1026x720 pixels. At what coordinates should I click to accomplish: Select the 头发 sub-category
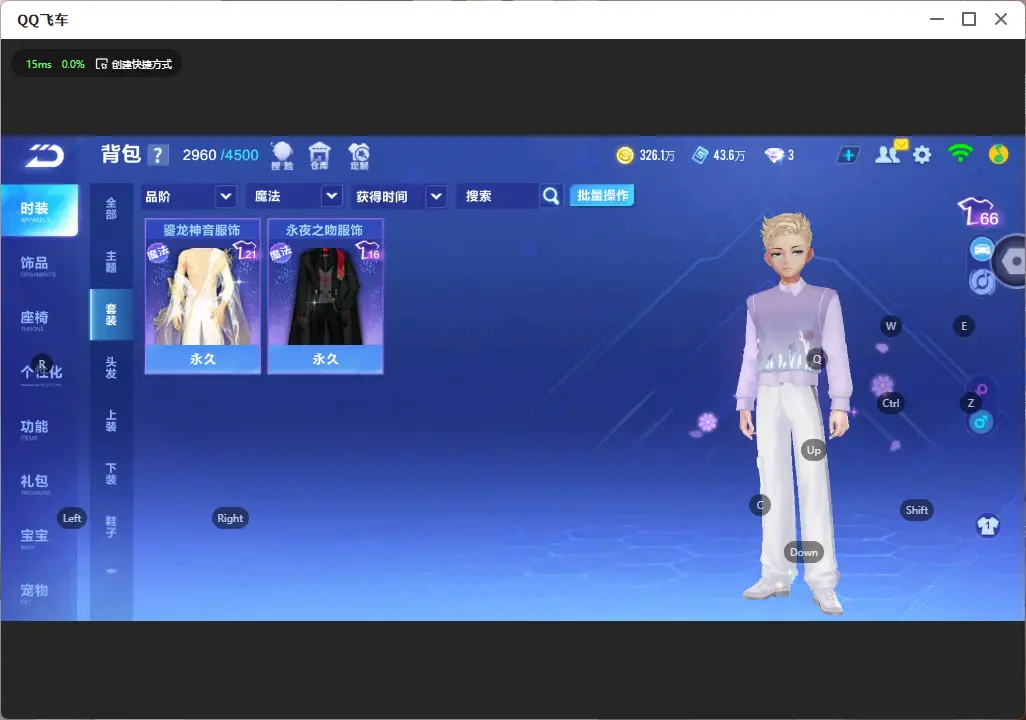111,368
